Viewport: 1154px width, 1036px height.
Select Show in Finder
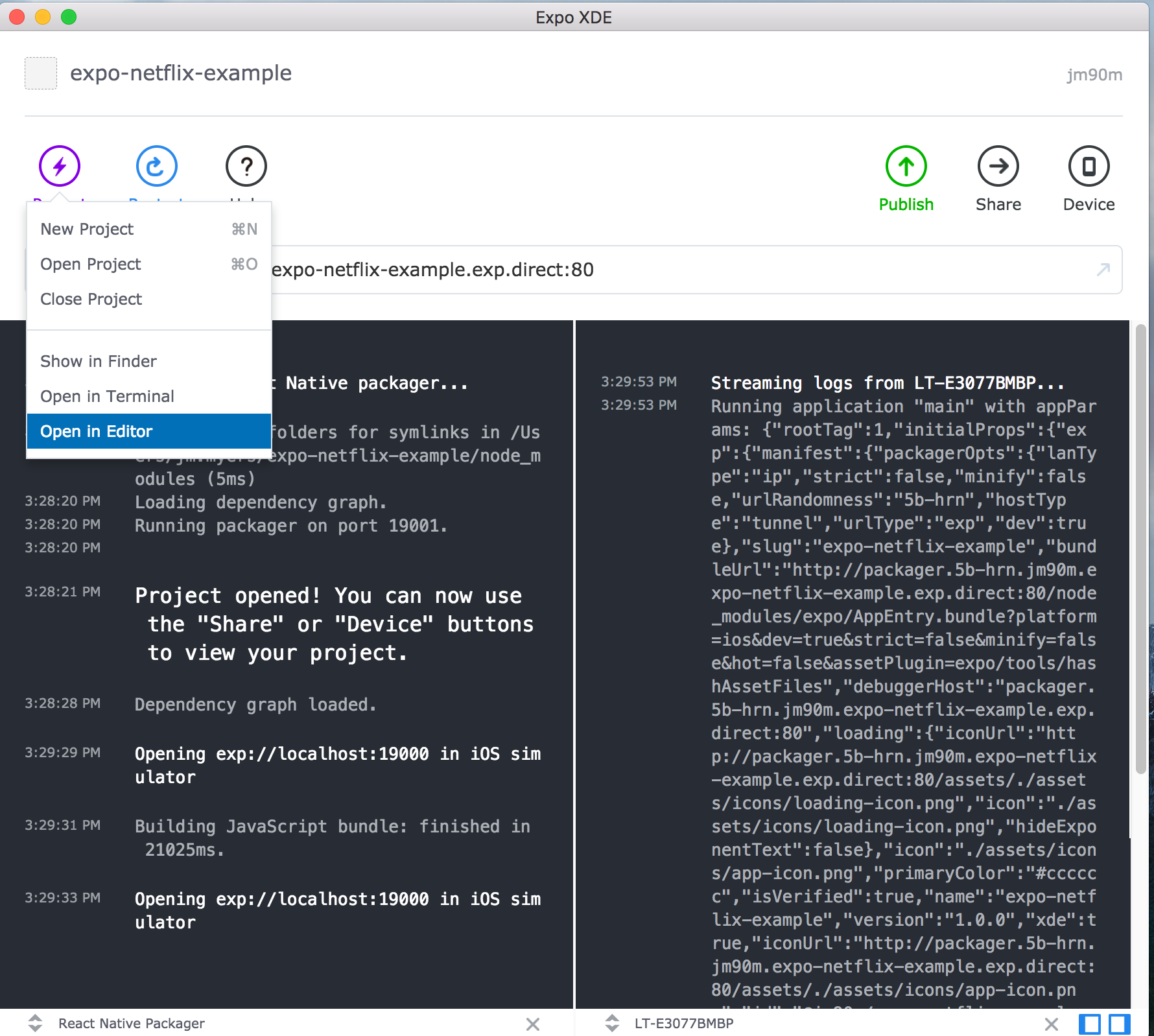[99, 361]
